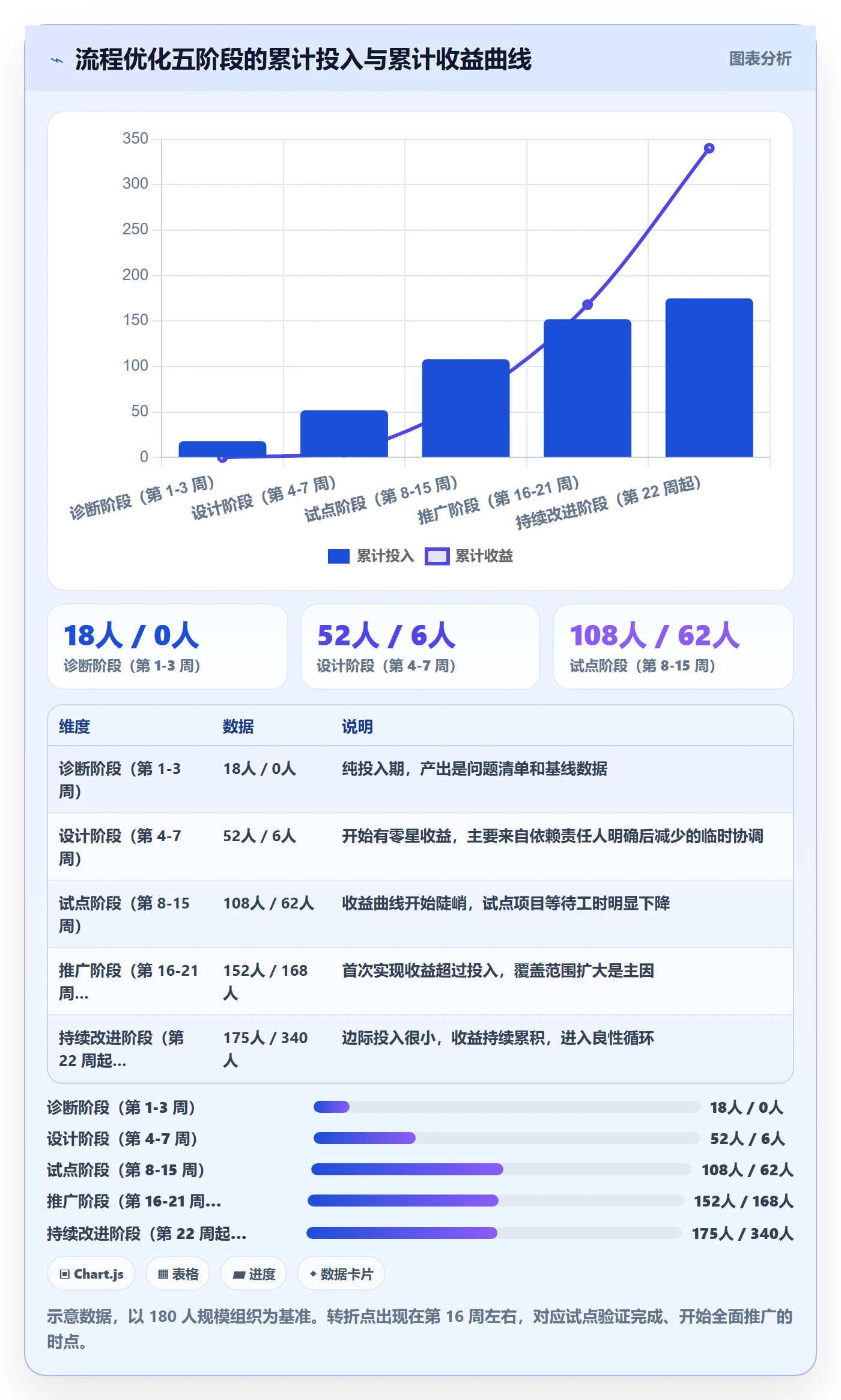Click the 累计收益 data point at 推广阶段
This screenshot has width=841, height=1400.
tap(587, 305)
